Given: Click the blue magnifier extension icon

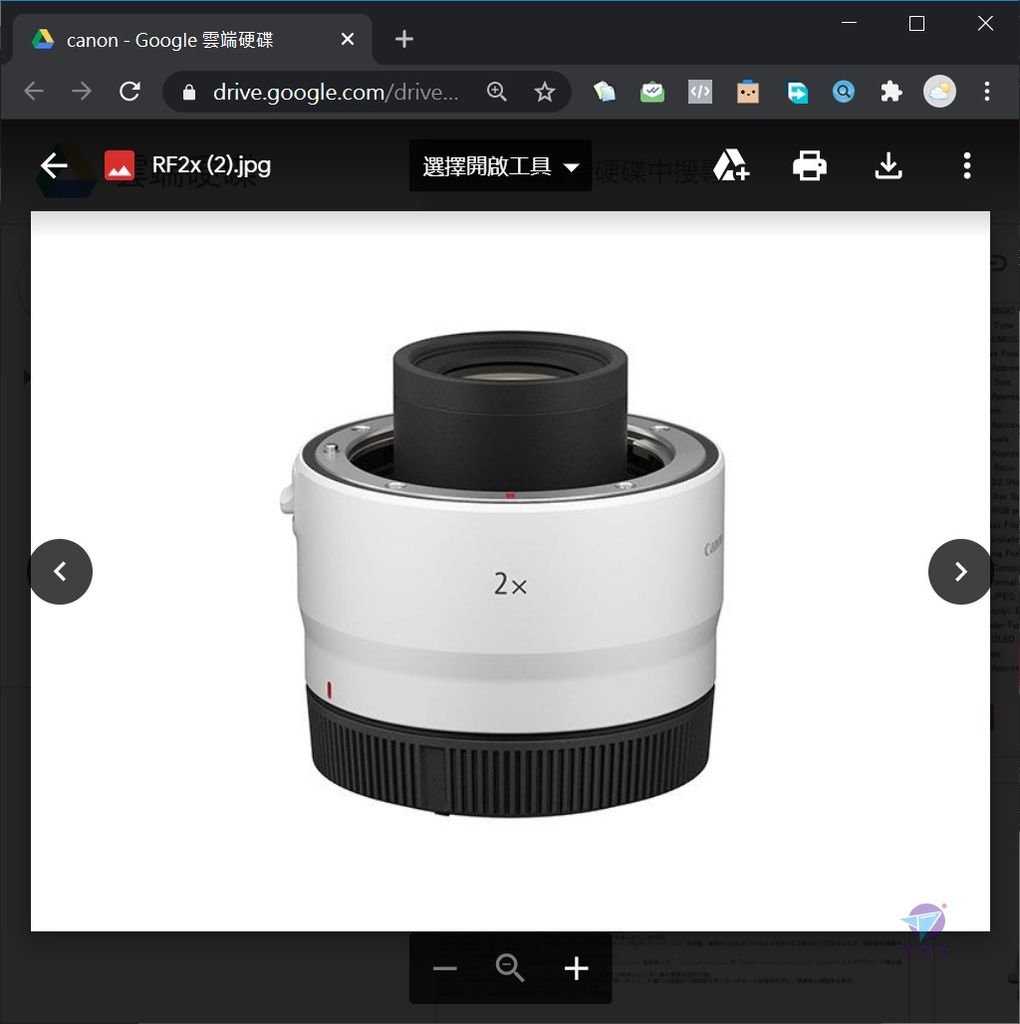Looking at the screenshot, I should point(844,91).
